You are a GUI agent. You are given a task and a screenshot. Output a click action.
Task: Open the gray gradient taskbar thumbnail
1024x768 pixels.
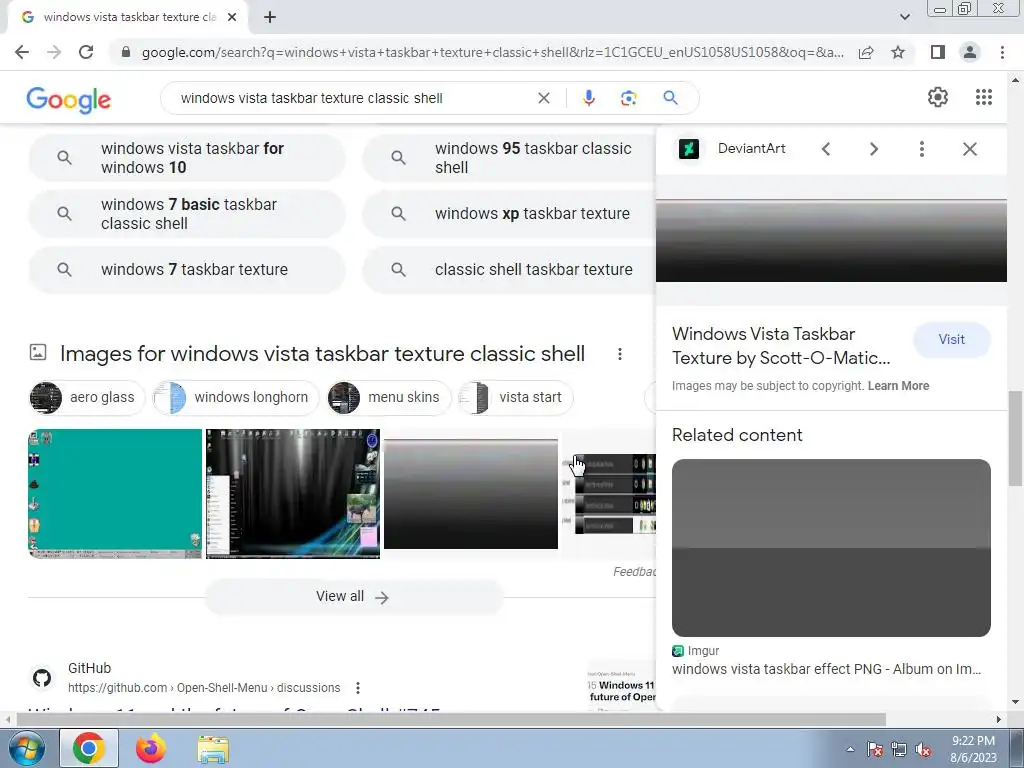pyautogui.click(x=471, y=494)
